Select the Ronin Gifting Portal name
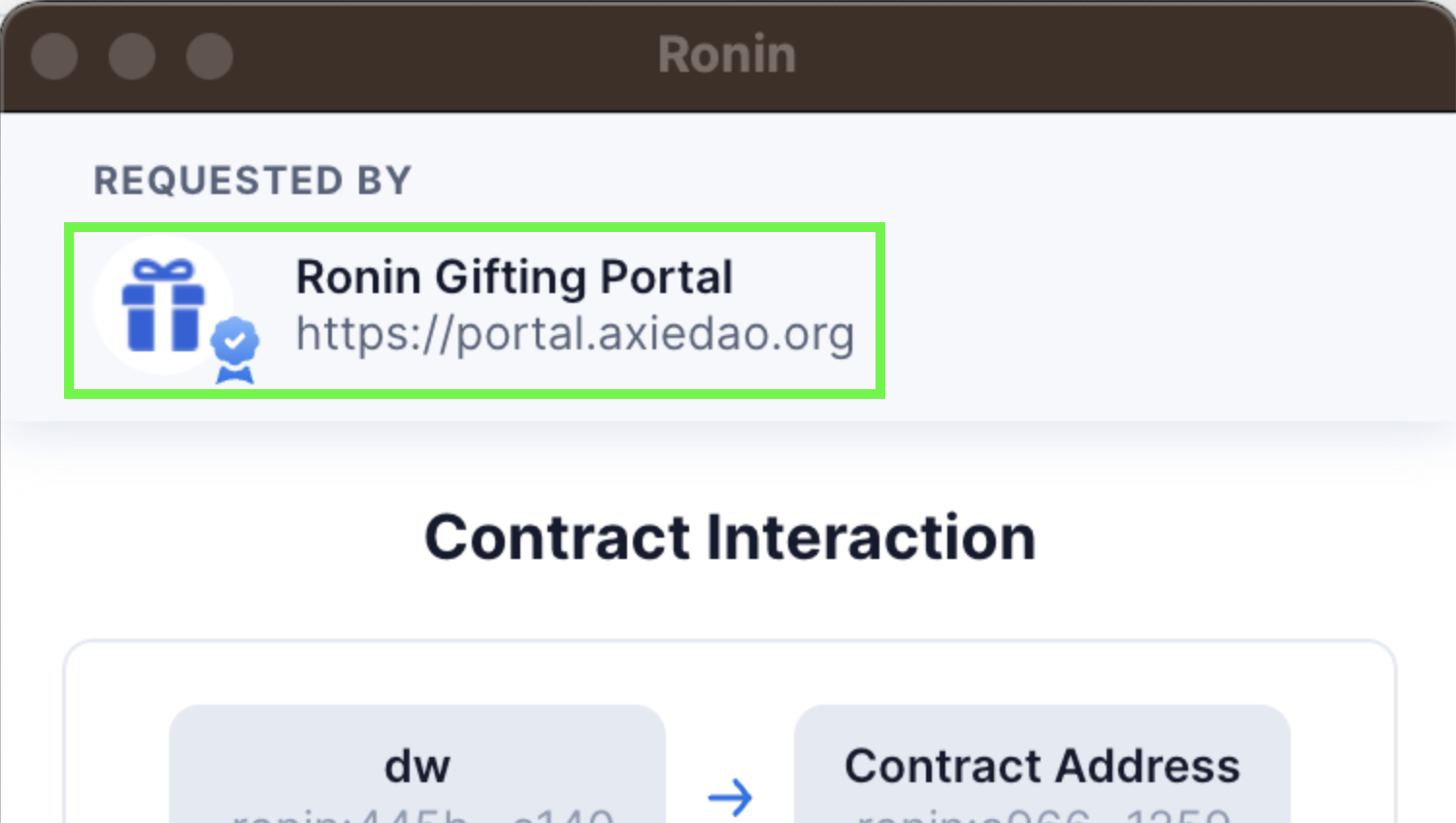Viewport: 1456px width, 823px height. [513, 278]
